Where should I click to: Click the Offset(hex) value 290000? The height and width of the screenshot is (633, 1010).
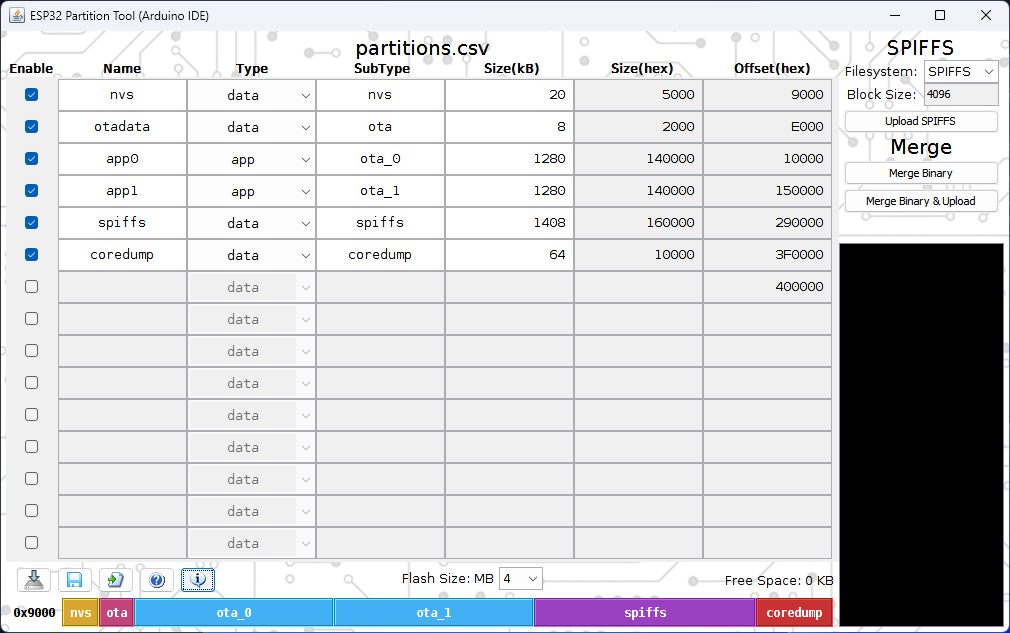point(767,223)
